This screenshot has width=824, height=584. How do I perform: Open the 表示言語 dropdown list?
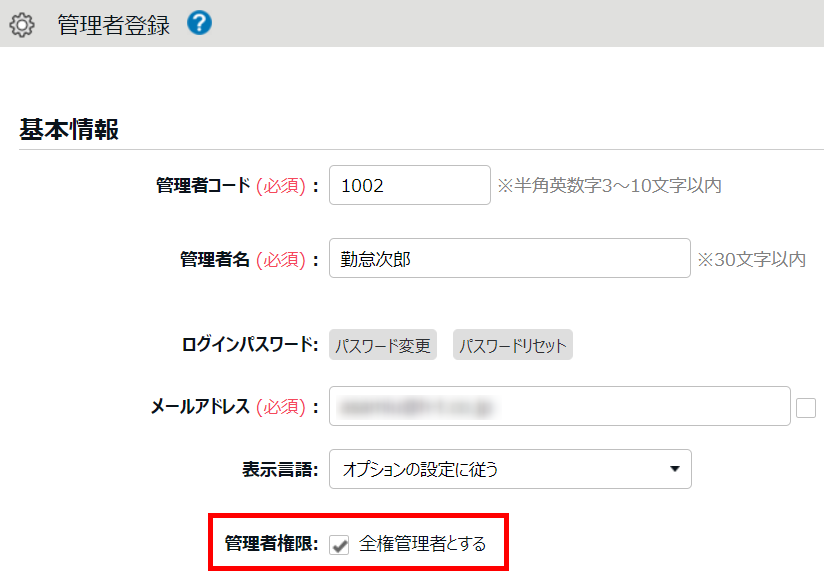coord(509,468)
